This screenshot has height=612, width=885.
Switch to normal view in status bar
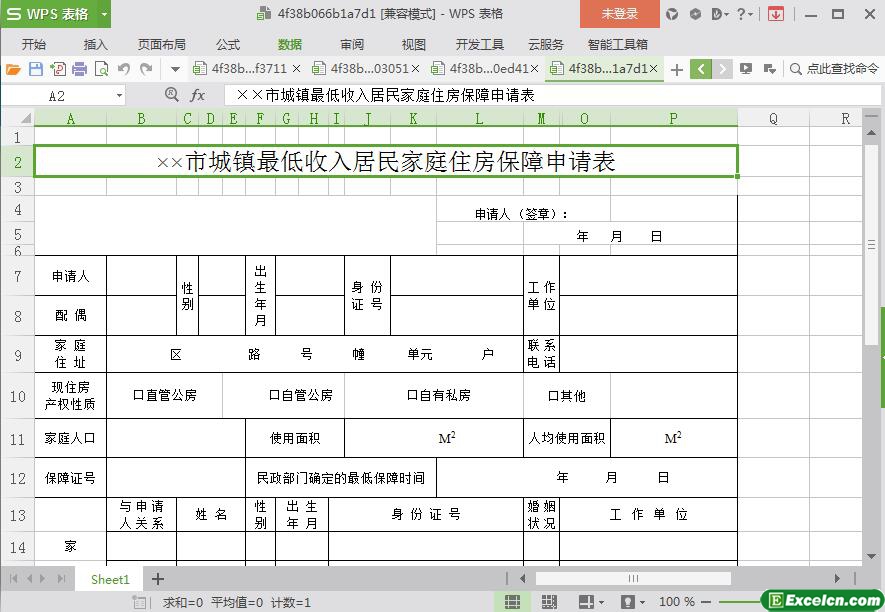click(512, 602)
